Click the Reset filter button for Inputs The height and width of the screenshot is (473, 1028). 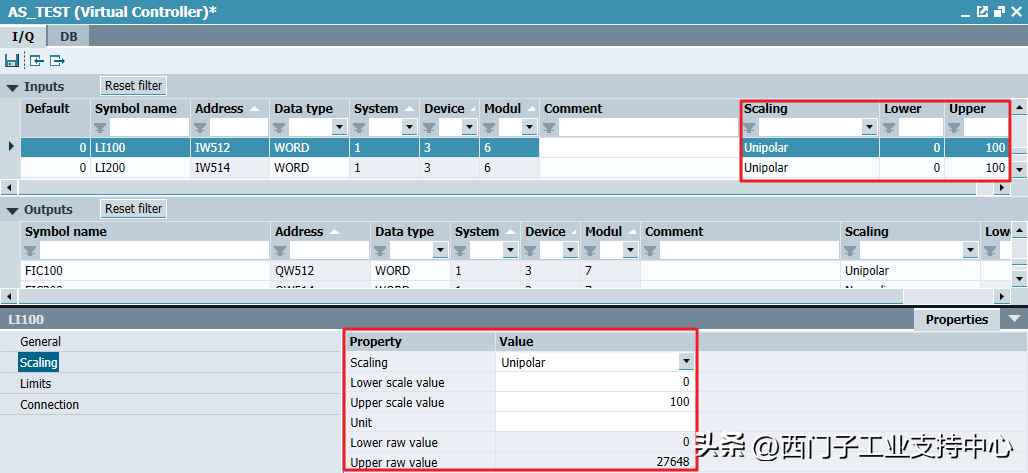[134, 86]
